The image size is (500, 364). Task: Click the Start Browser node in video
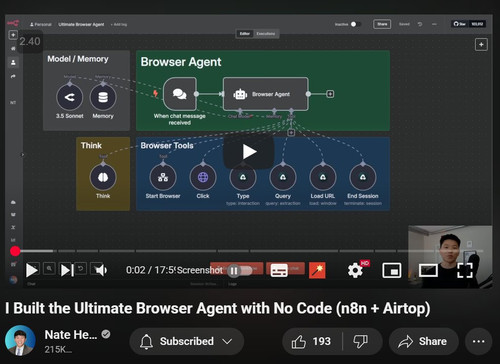point(163,177)
